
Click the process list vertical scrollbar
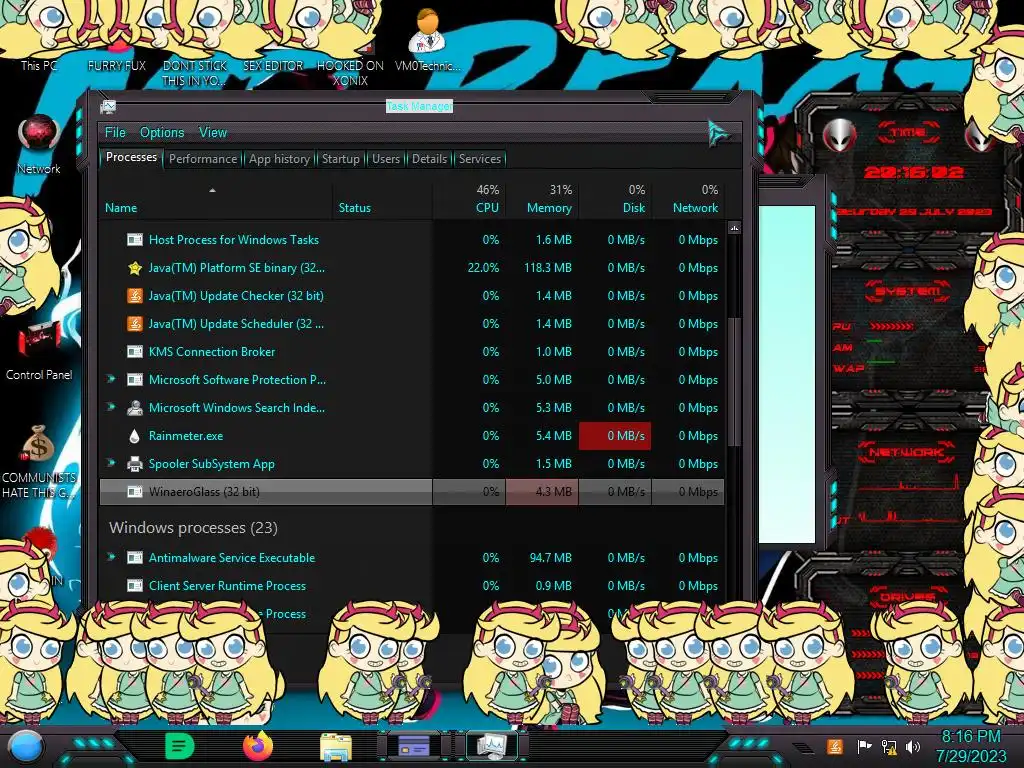coord(734,382)
